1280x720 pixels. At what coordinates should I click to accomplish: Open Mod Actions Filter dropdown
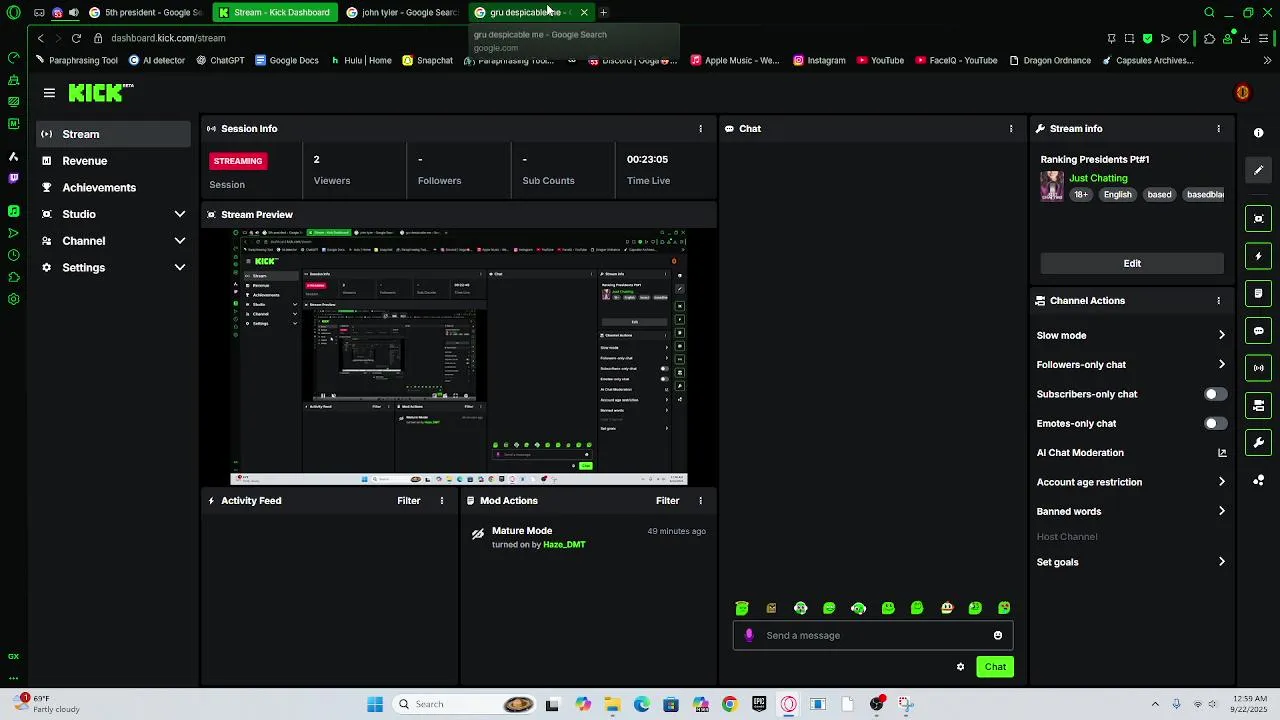click(x=667, y=501)
